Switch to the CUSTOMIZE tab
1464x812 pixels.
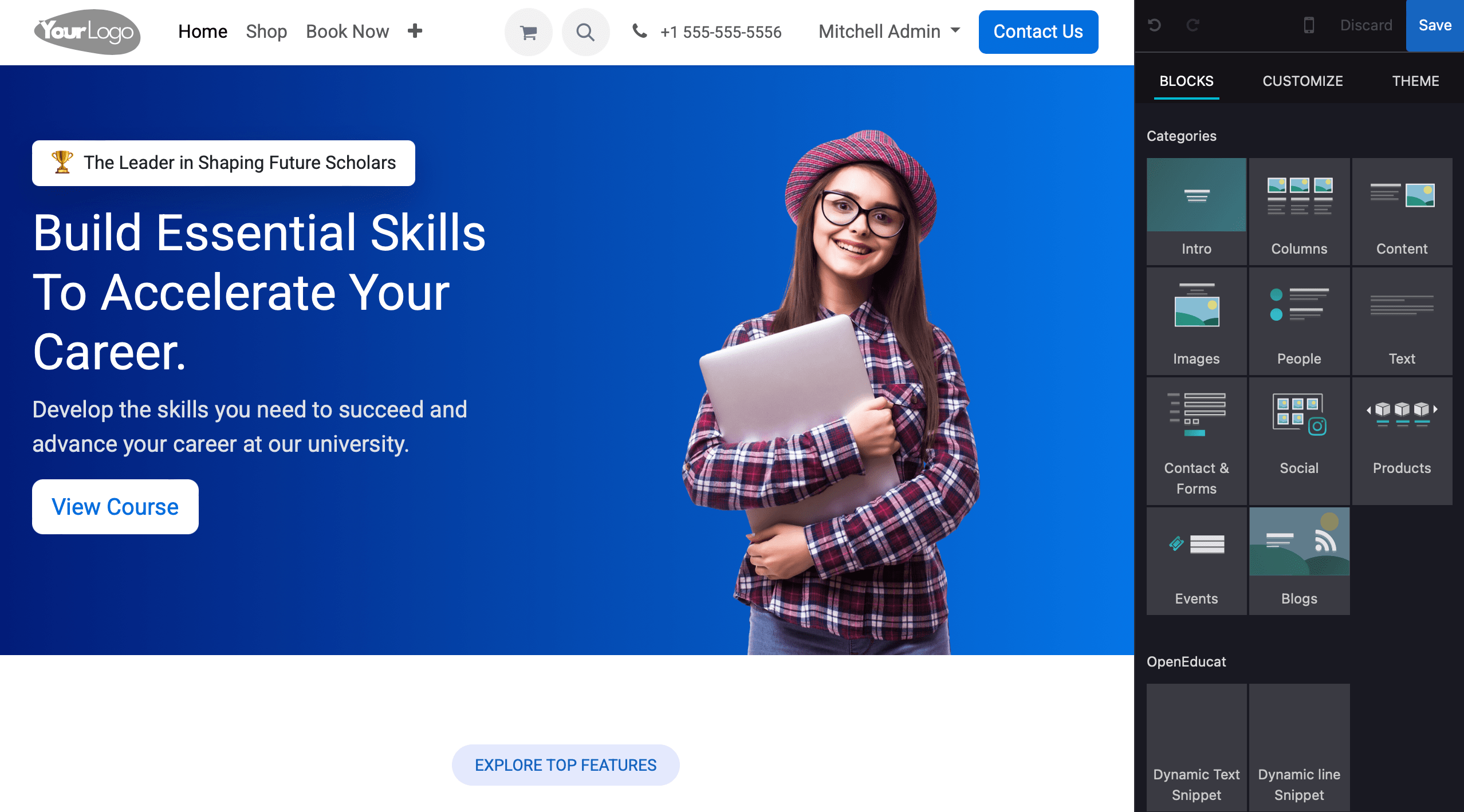click(1302, 81)
